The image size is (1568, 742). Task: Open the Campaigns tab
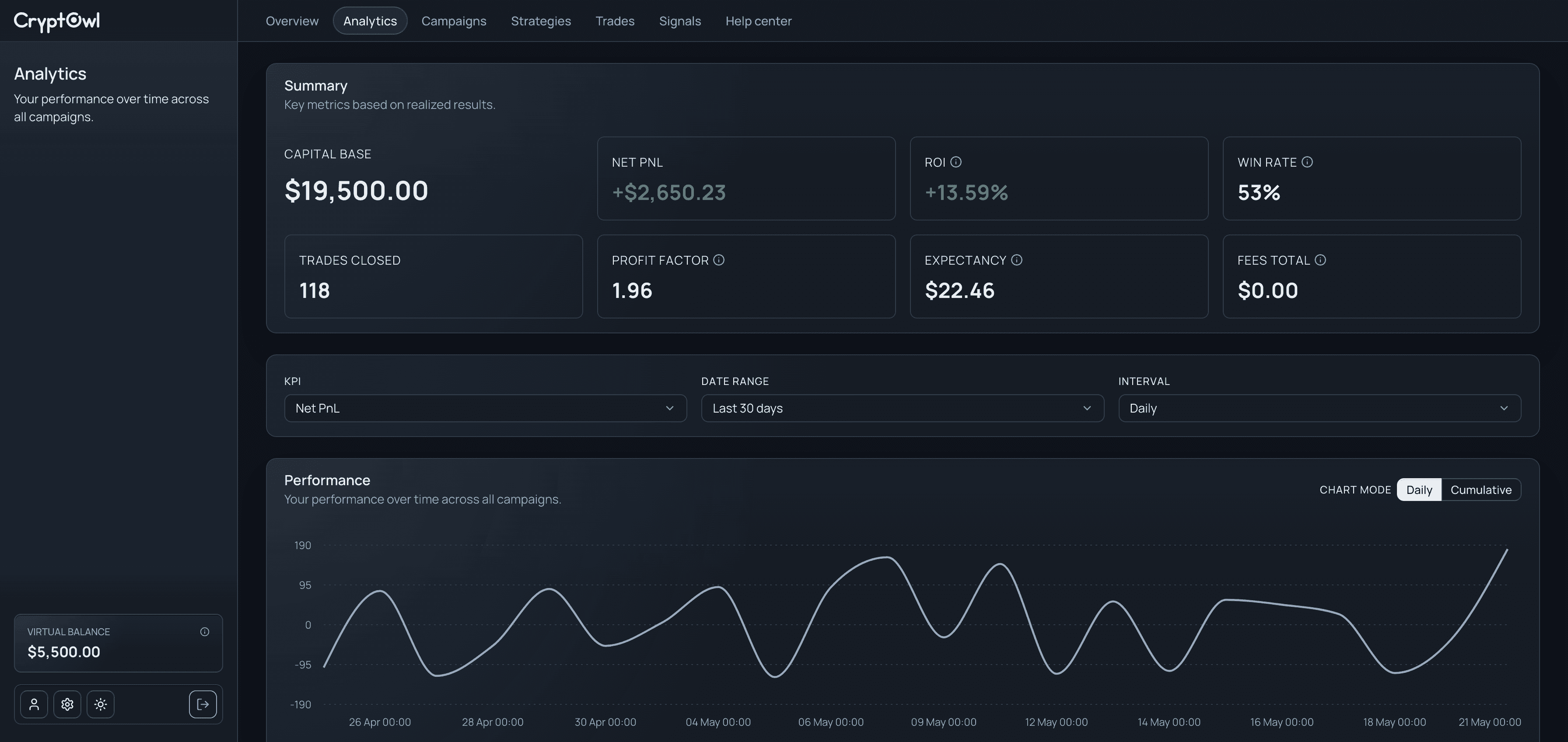point(454,21)
